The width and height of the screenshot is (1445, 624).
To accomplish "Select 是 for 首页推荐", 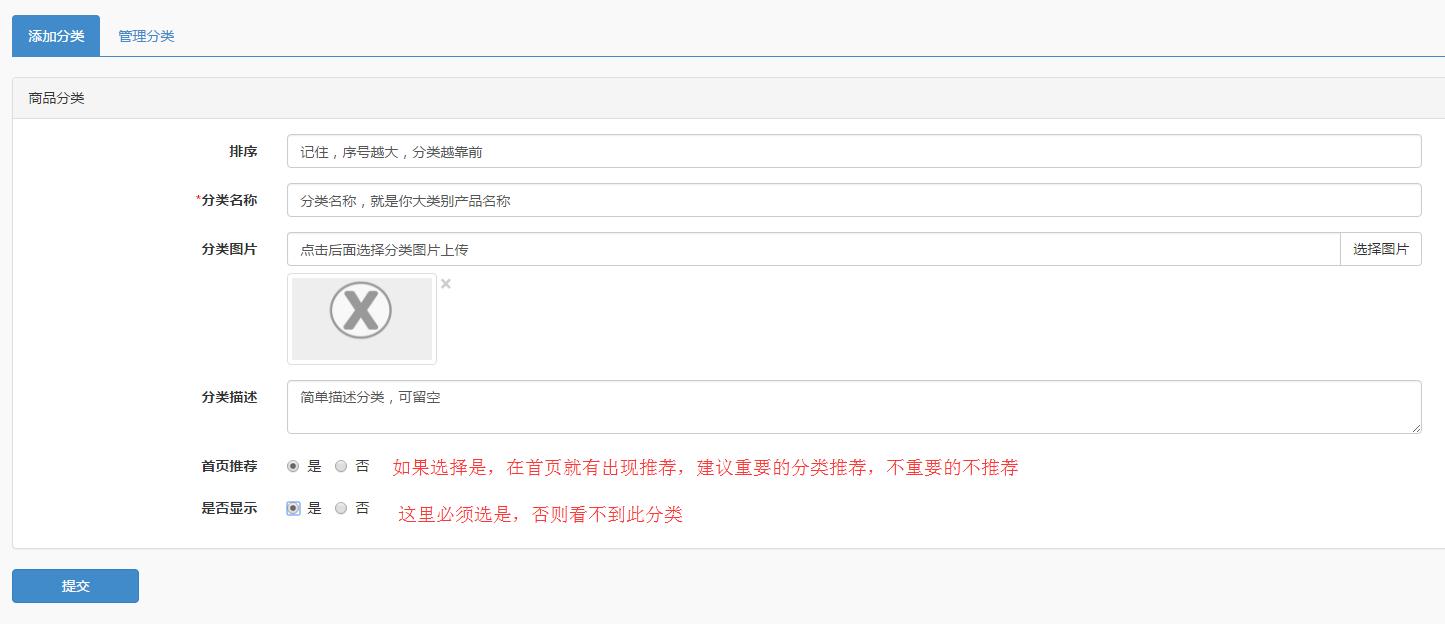I will click(x=291, y=467).
